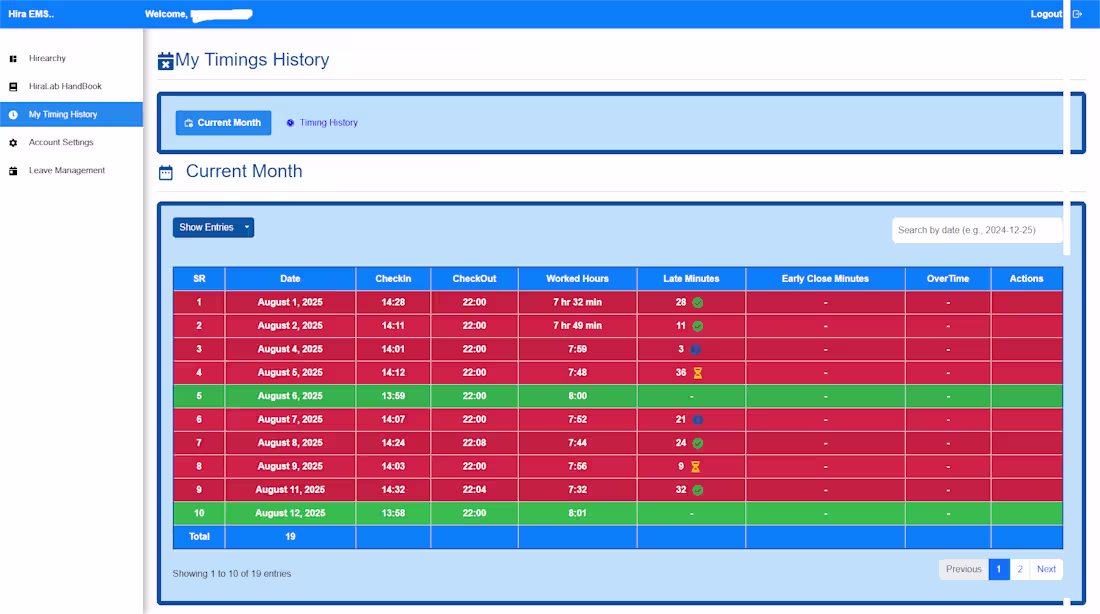Image resolution: width=1100 pixels, height=614 pixels.
Task: Open the Show Entries dropdown
Action: click(213, 227)
